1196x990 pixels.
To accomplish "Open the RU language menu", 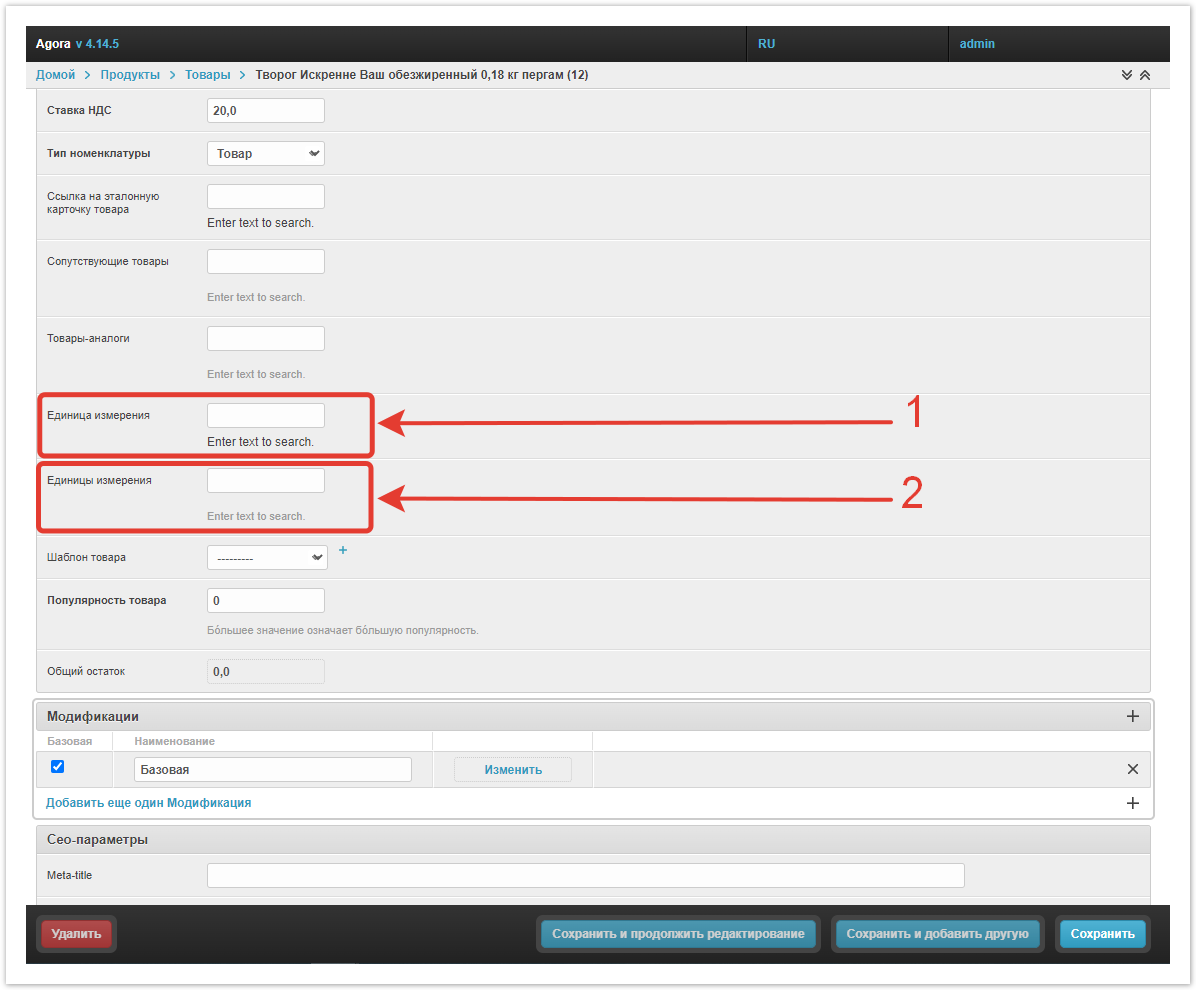I will pos(767,44).
